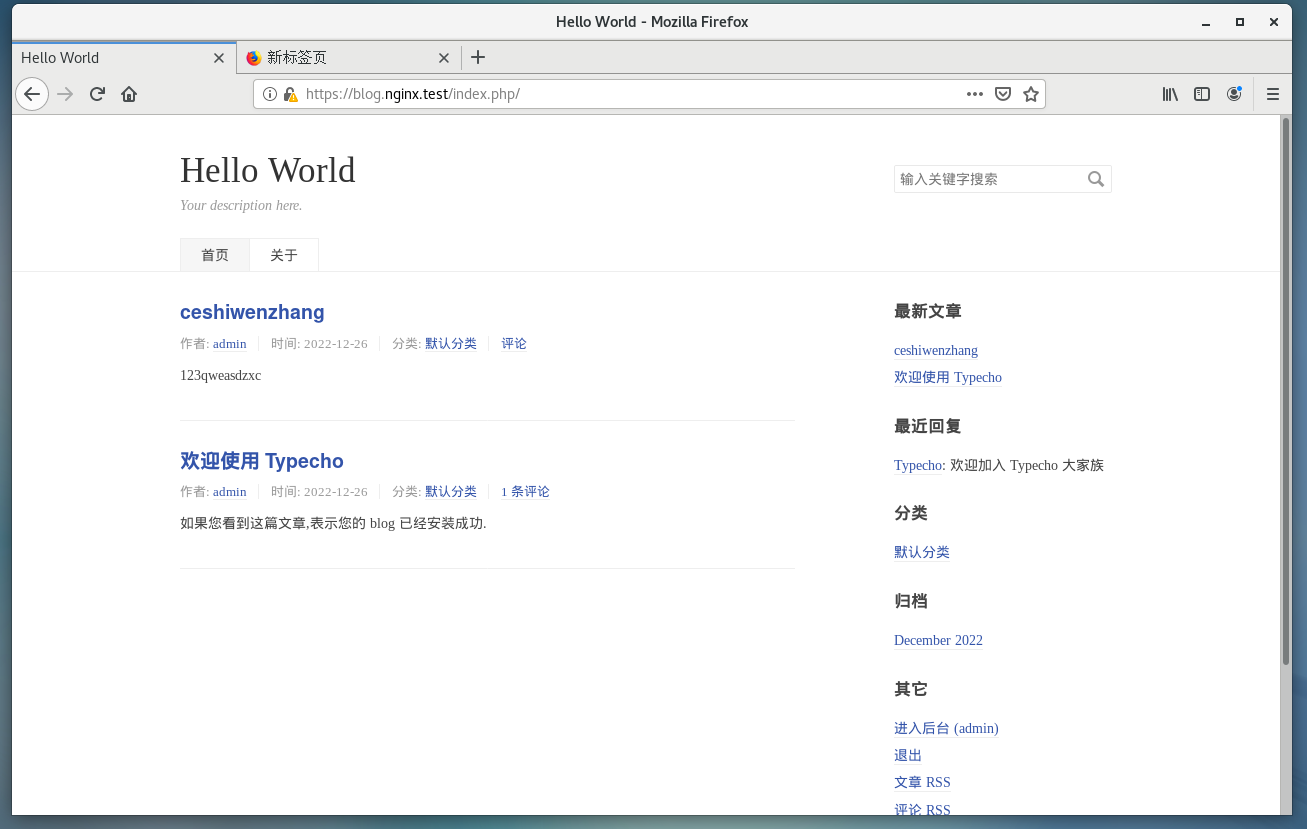
Task: Open page actions three-dot menu
Action: coord(975,94)
